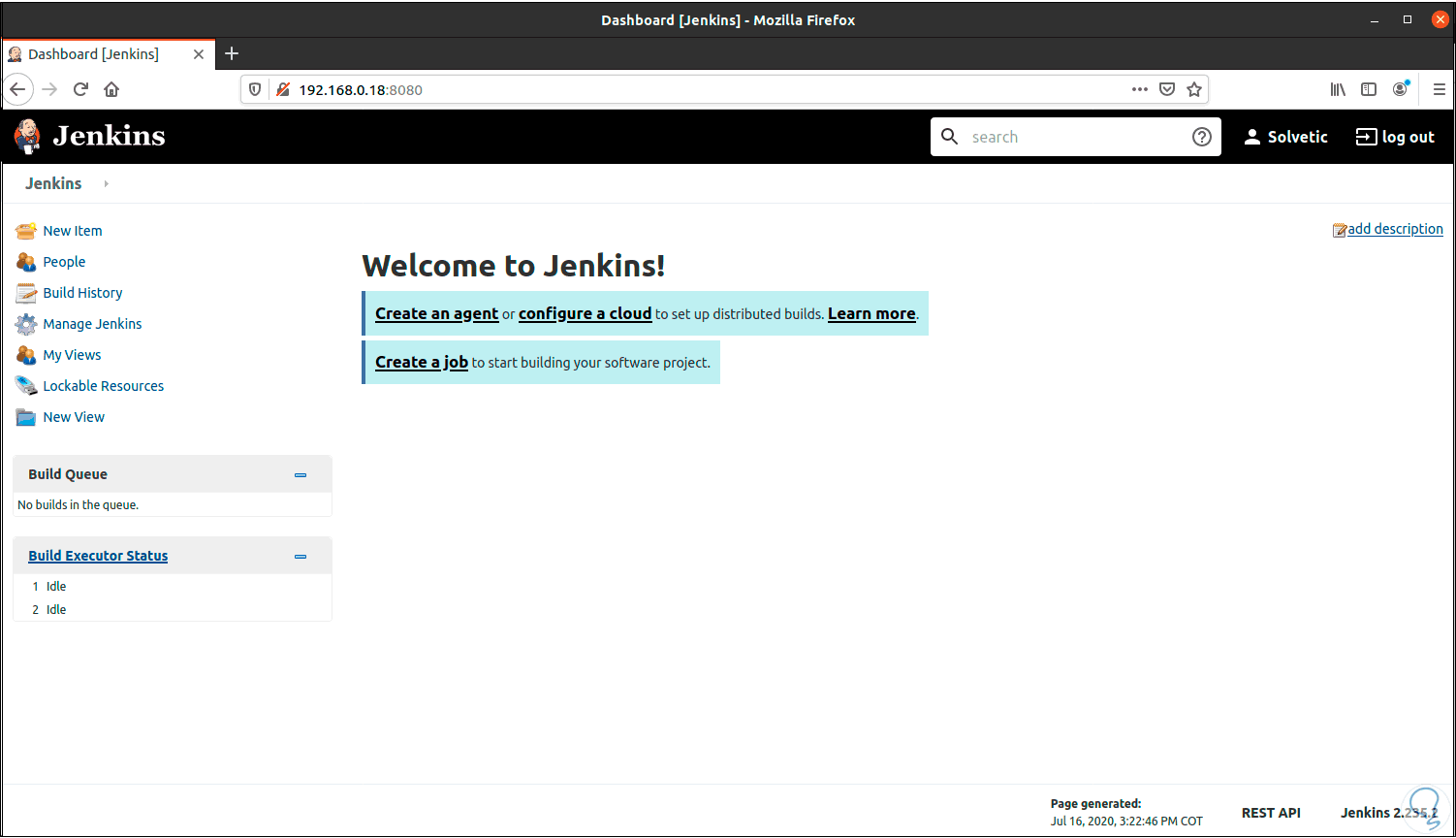
Task: Click the browser forward arrow
Action: pyautogui.click(x=50, y=89)
